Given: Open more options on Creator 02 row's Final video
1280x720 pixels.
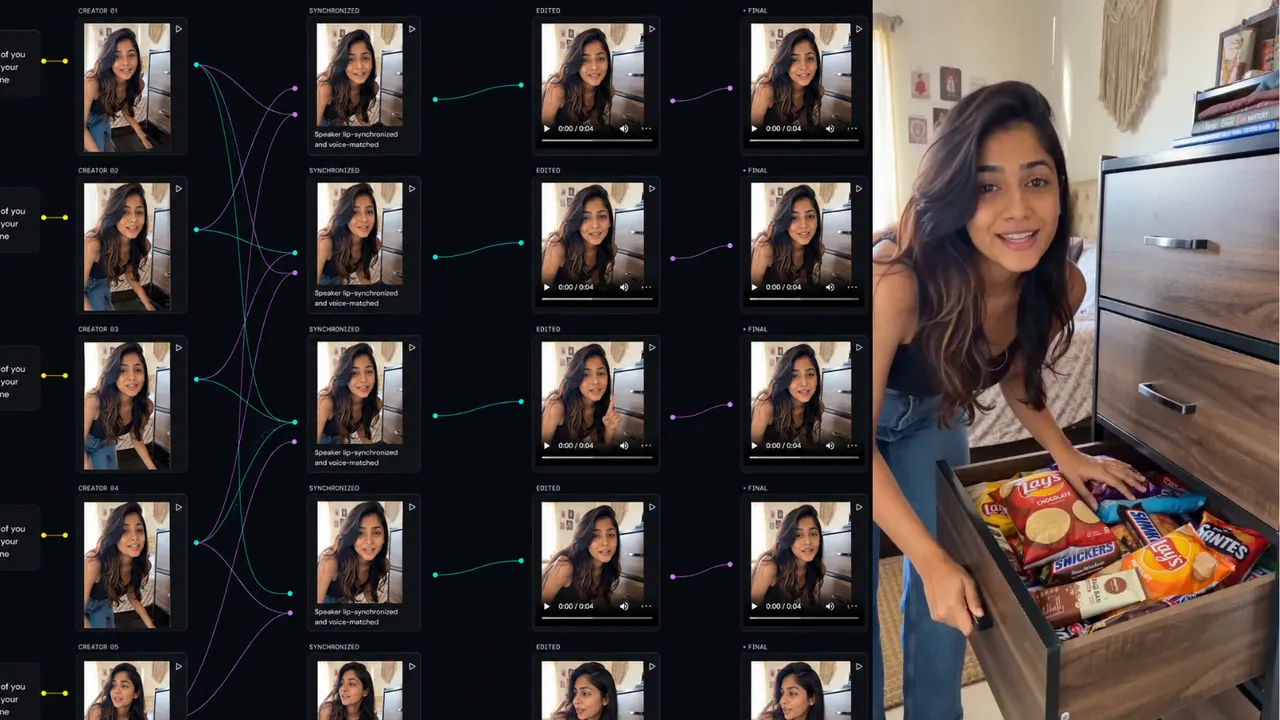Looking at the screenshot, I should click(x=852, y=287).
